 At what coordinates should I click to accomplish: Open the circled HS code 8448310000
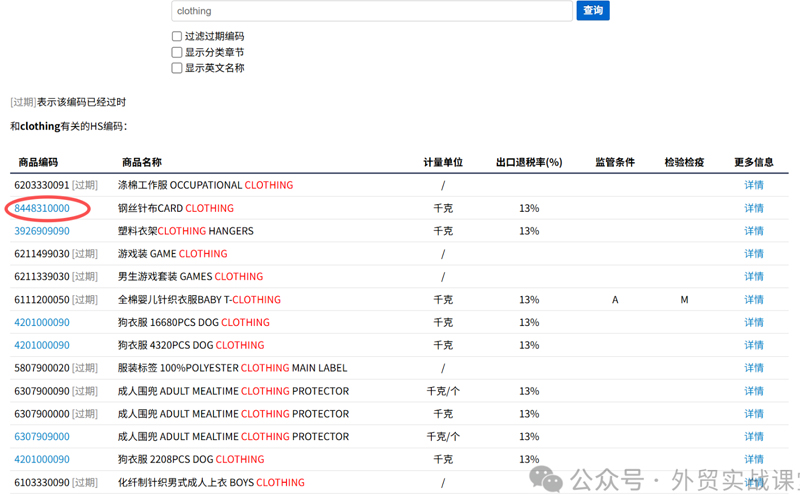pyautogui.click(x=42, y=208)
